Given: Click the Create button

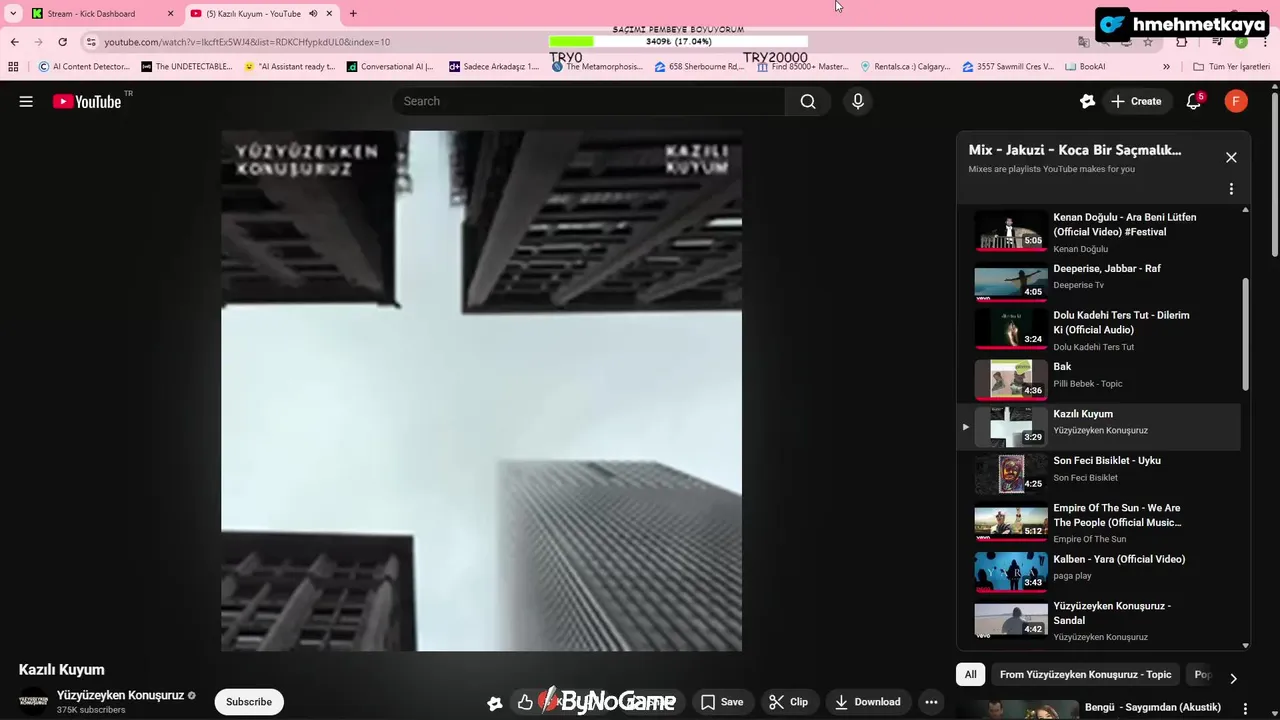Looking at the screenshot, I should (1136, 101).
